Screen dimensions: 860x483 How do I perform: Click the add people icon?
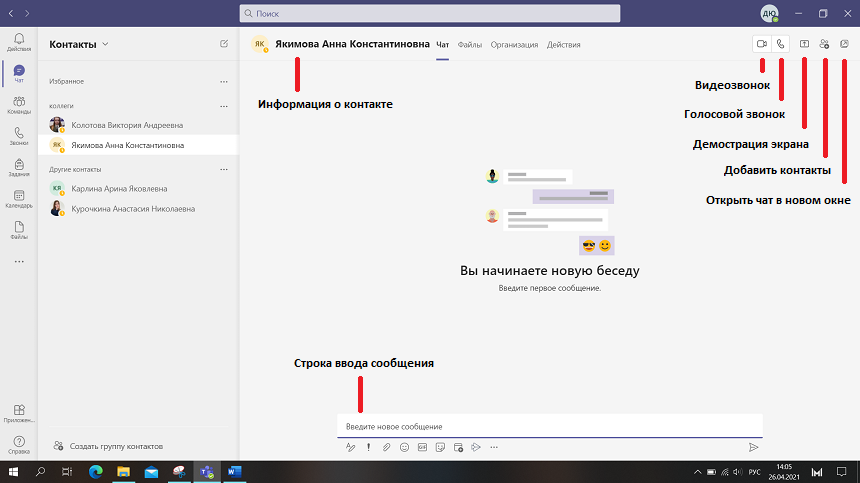(824, 44)
